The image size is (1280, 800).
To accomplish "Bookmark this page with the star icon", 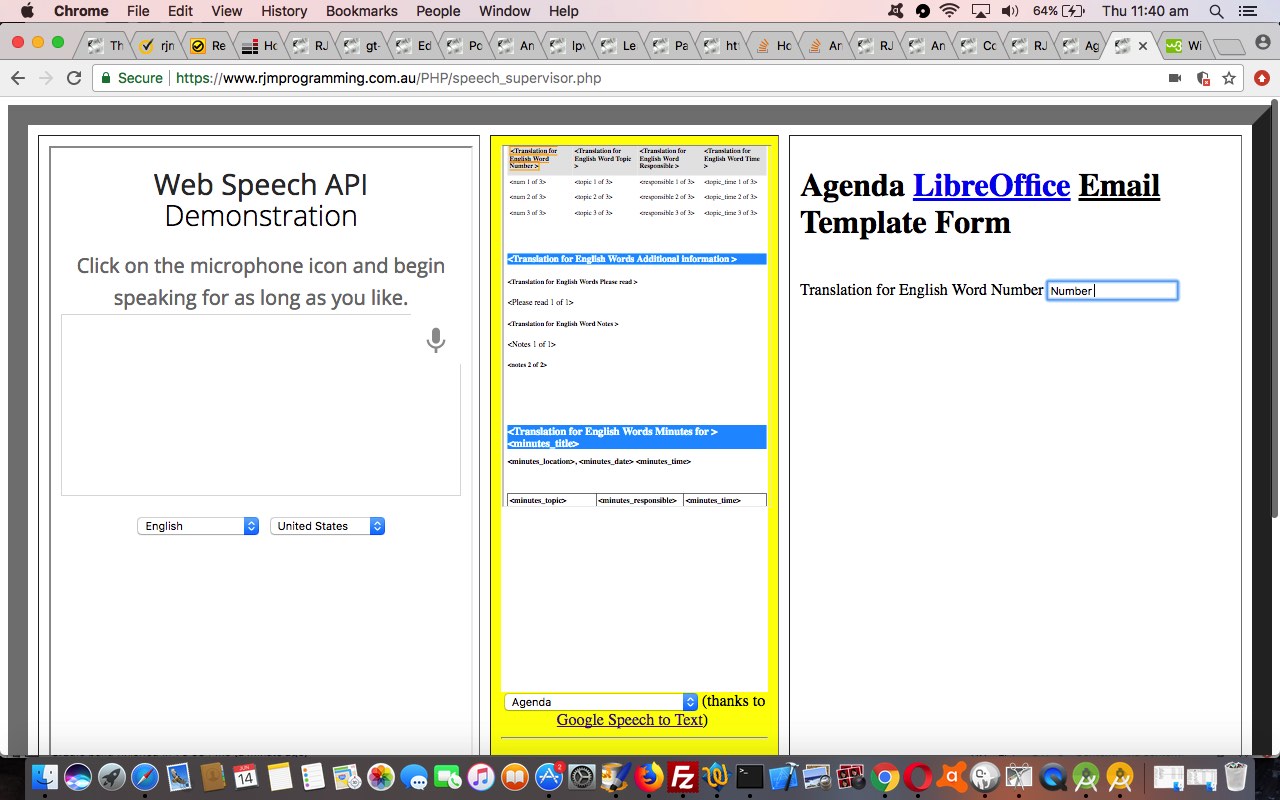I will (1229, 78).
